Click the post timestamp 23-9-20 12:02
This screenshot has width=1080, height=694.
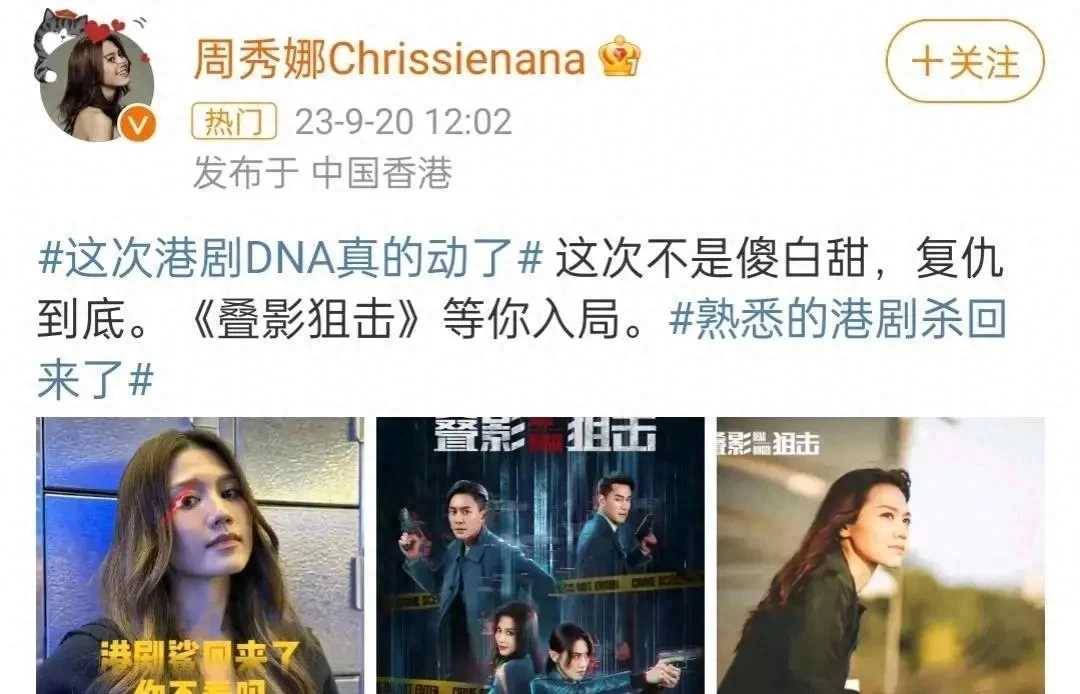pos(403,122)
